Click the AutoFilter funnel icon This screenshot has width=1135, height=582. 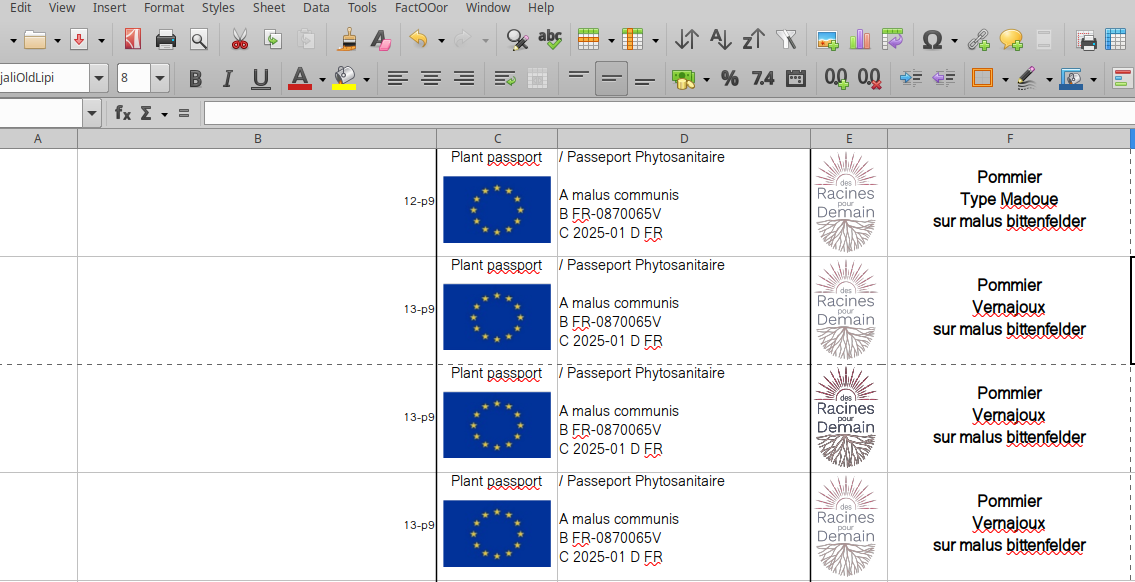click(787, 40)
